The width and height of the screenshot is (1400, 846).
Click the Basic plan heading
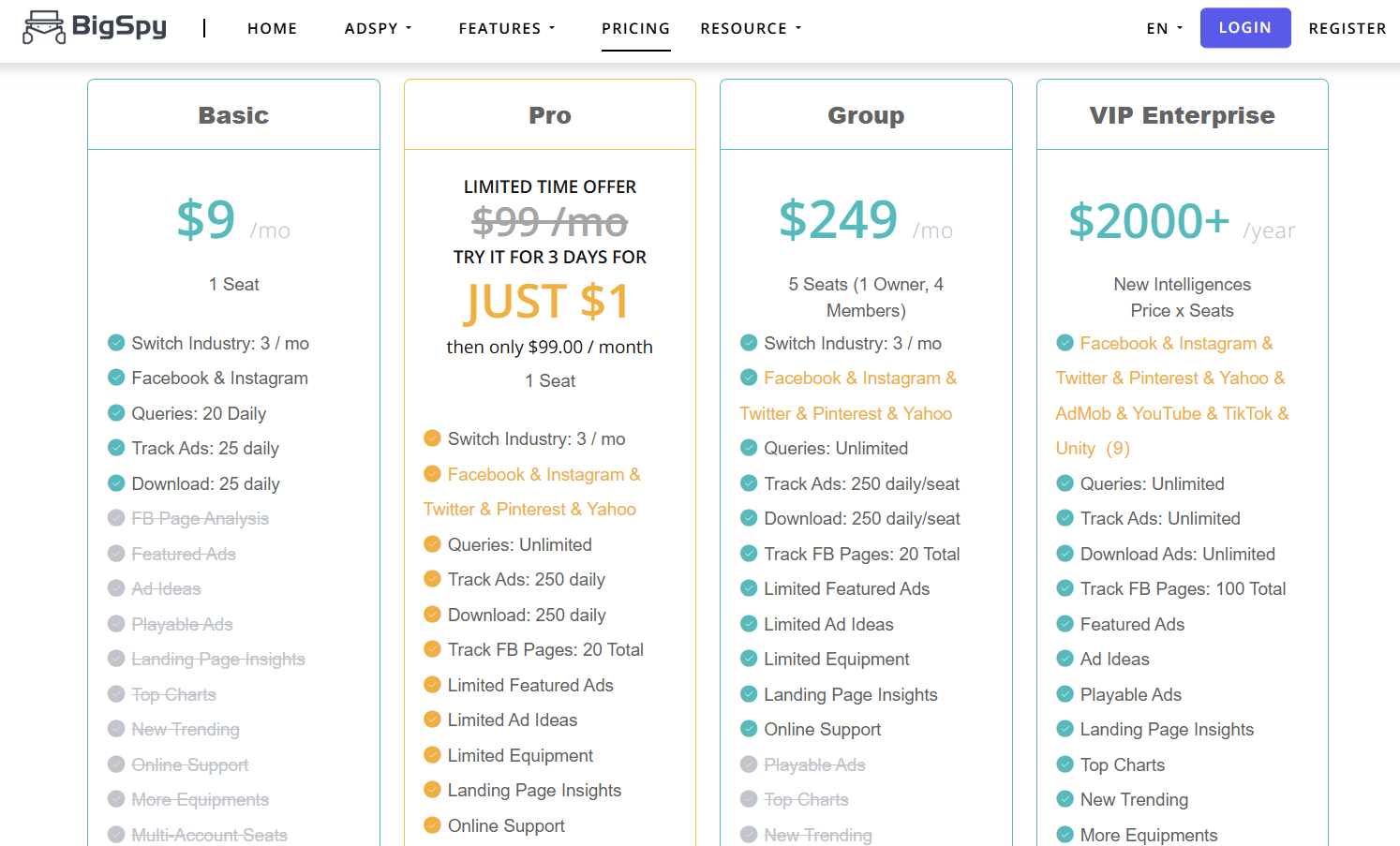tap(233, 115)
